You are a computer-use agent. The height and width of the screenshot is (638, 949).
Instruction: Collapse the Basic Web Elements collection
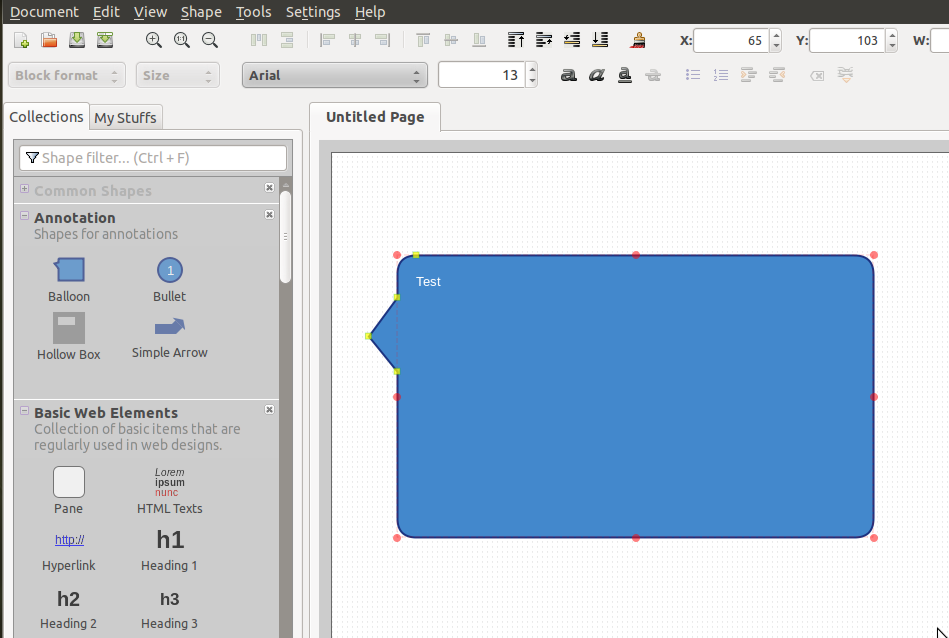coord(24,410)
